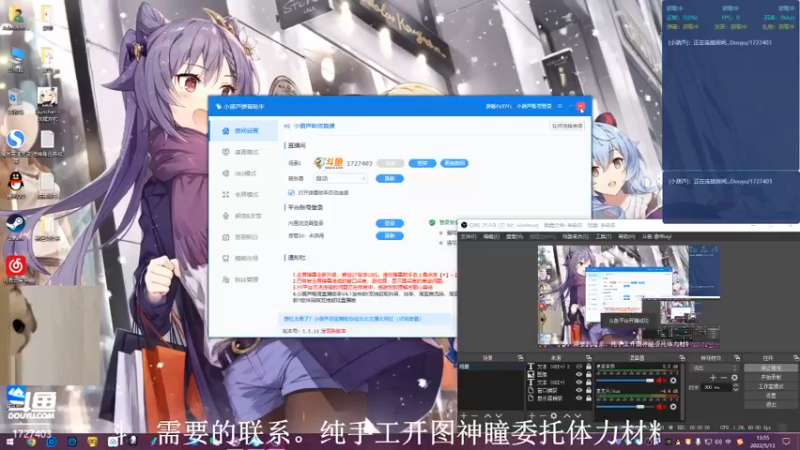Open the 帮助(H) menu in OBS
800x450 pixels.
pyautogui.click(x=627, y=237)
